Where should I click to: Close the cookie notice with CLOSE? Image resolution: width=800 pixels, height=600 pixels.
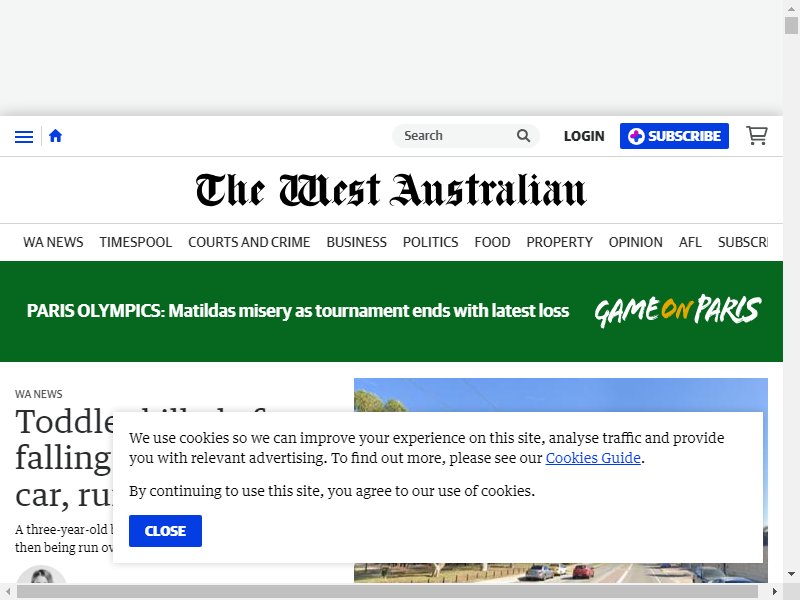(x=165, y=531)
